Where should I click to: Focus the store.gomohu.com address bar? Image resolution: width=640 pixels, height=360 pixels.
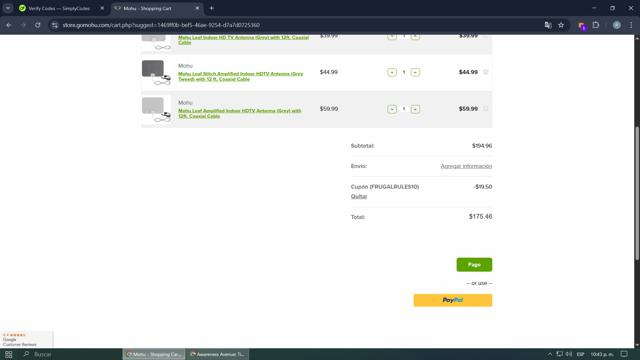[x=300, y=25]
